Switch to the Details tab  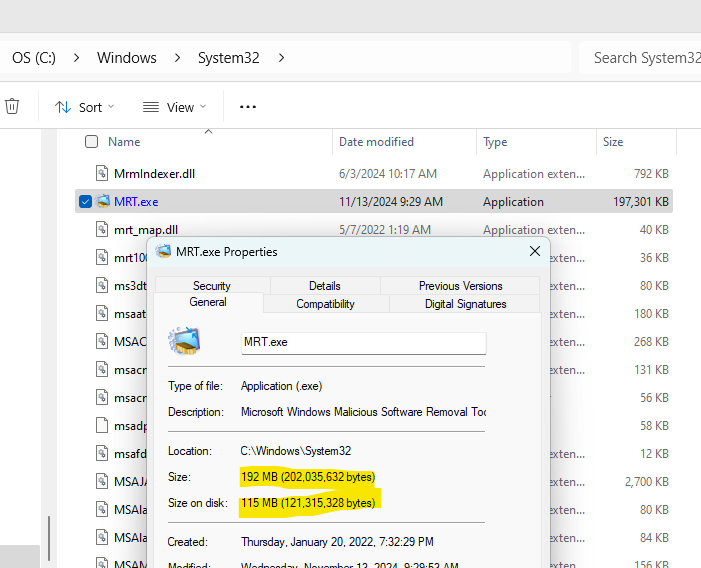point(325,286)
